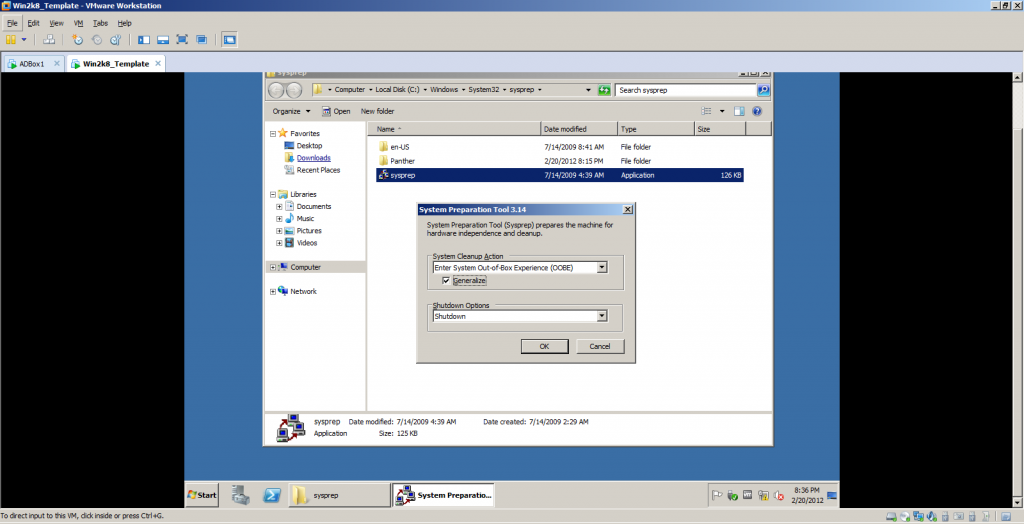Click the Downloads link in Favorites
The image size is (1024, 524).
313,158
